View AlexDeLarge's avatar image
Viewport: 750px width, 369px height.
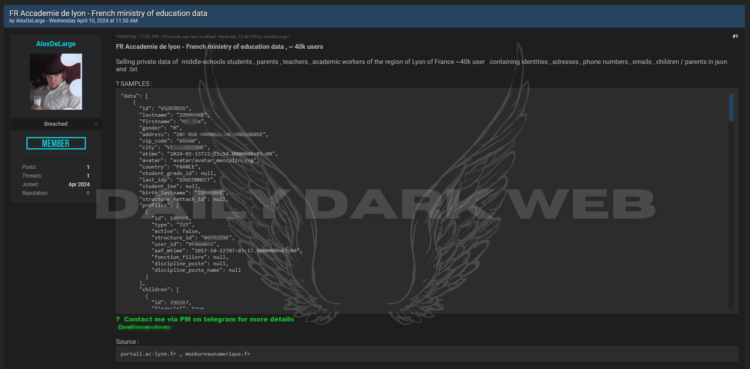point(56,82)
